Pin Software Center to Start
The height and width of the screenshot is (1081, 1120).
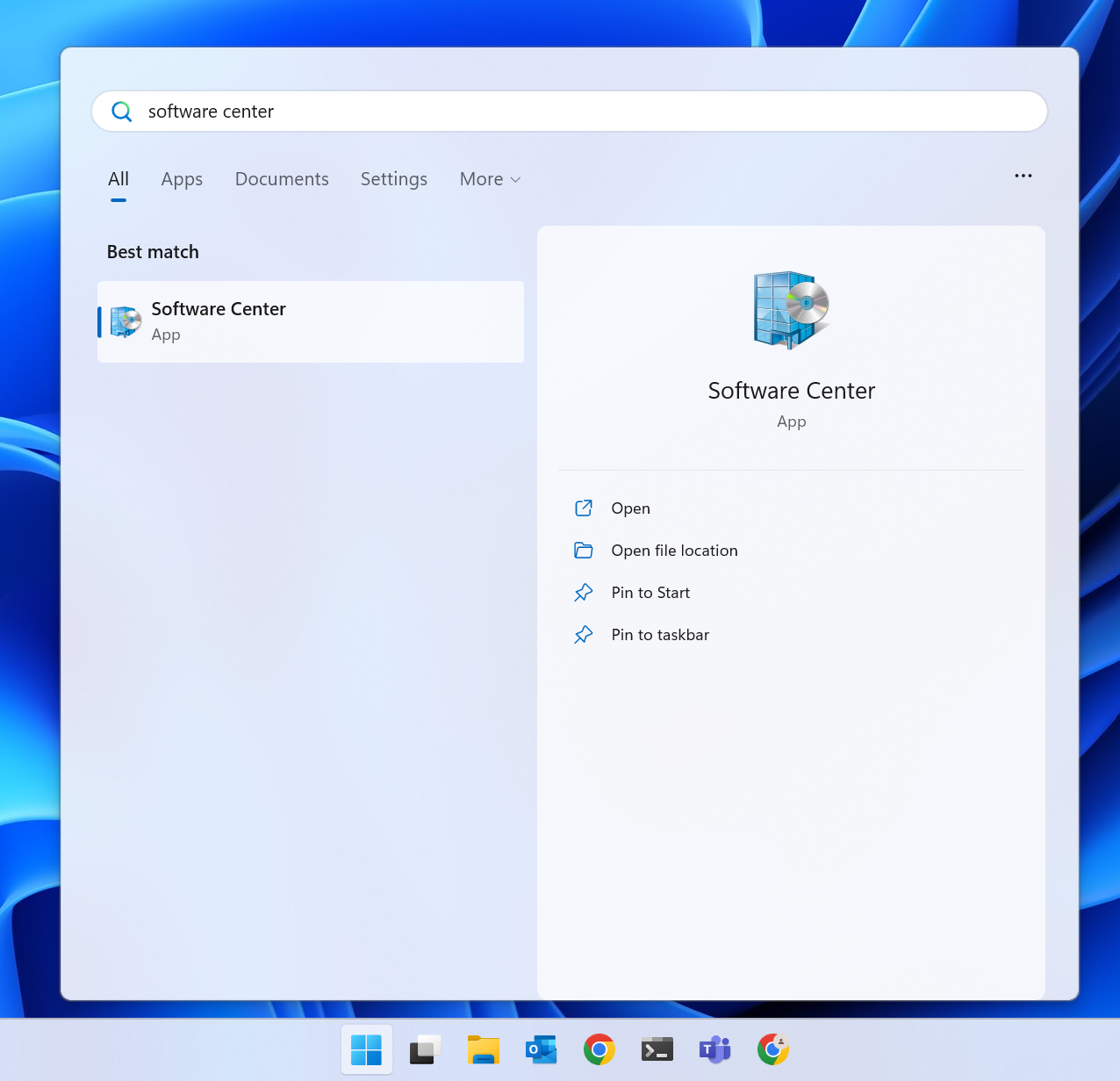click(650, 593)
